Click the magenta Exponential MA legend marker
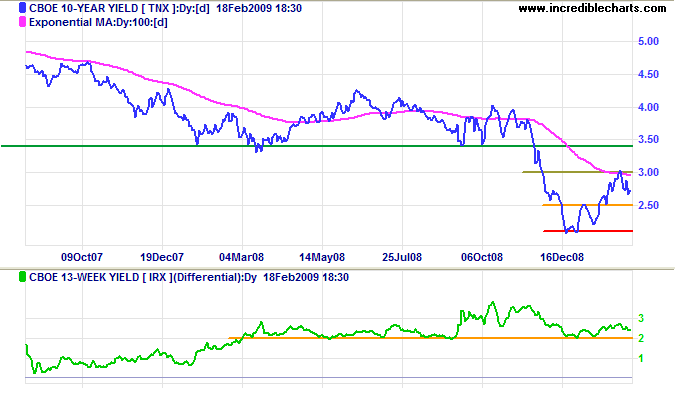Screen dimensions: 675x395 tap(22, 22)
